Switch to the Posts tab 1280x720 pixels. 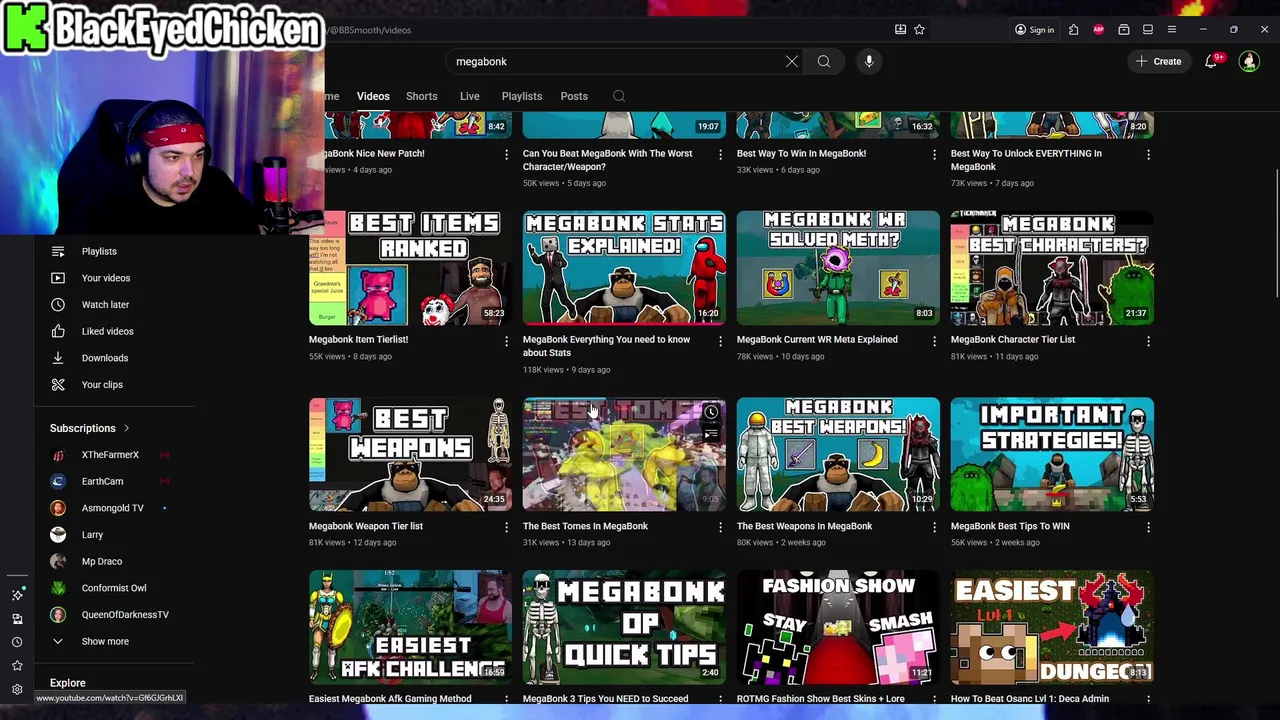click(574, 96)
